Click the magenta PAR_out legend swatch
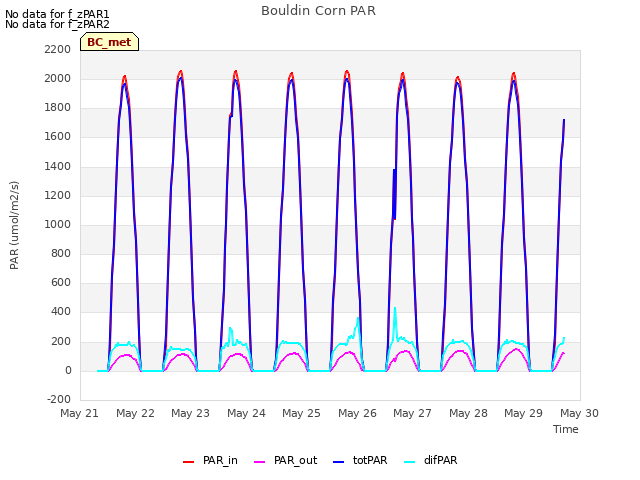Viewport: 640px width, 480px height. click(259, 461)
